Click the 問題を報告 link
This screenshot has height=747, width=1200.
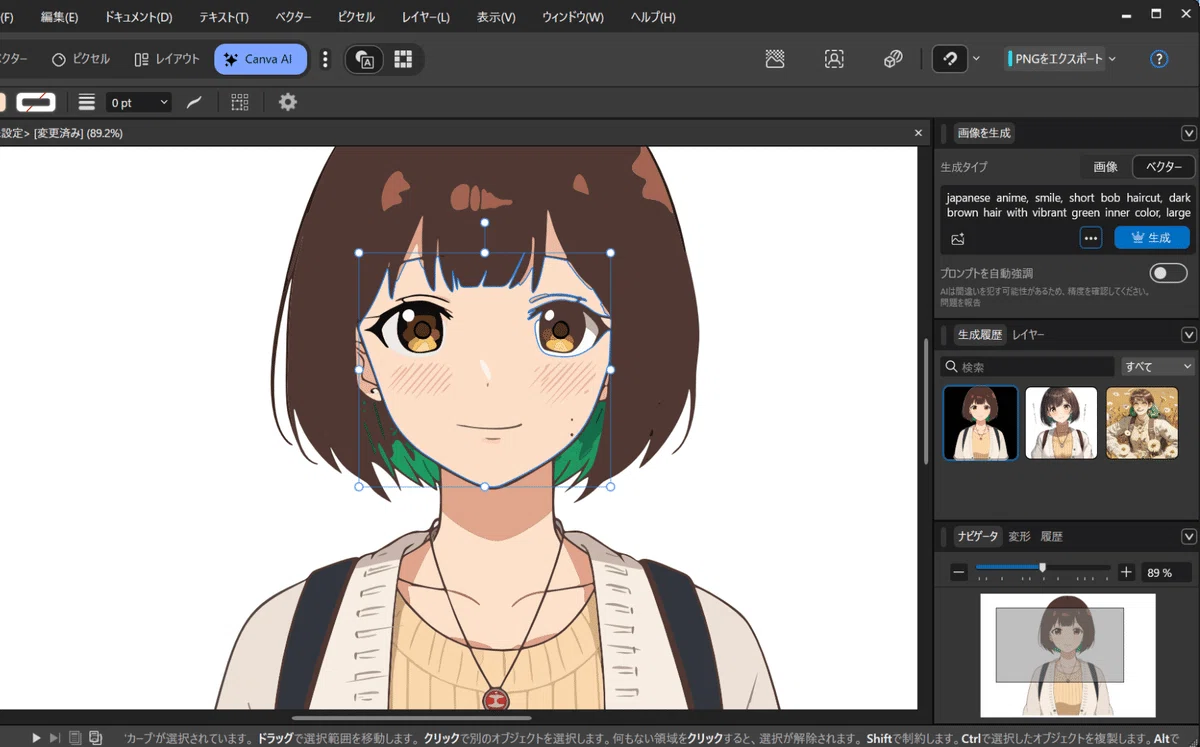pos(961,302)
